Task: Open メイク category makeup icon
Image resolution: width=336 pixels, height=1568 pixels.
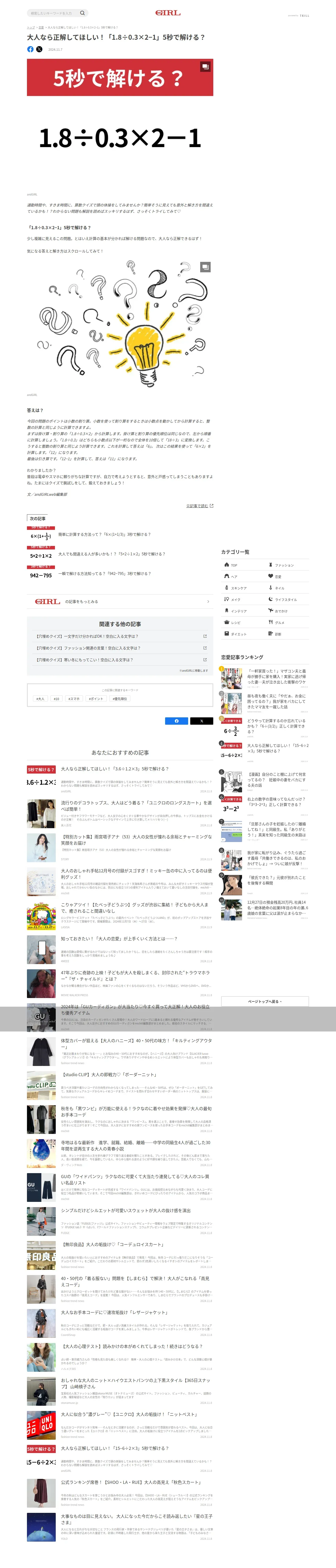Action: [227, 599]
